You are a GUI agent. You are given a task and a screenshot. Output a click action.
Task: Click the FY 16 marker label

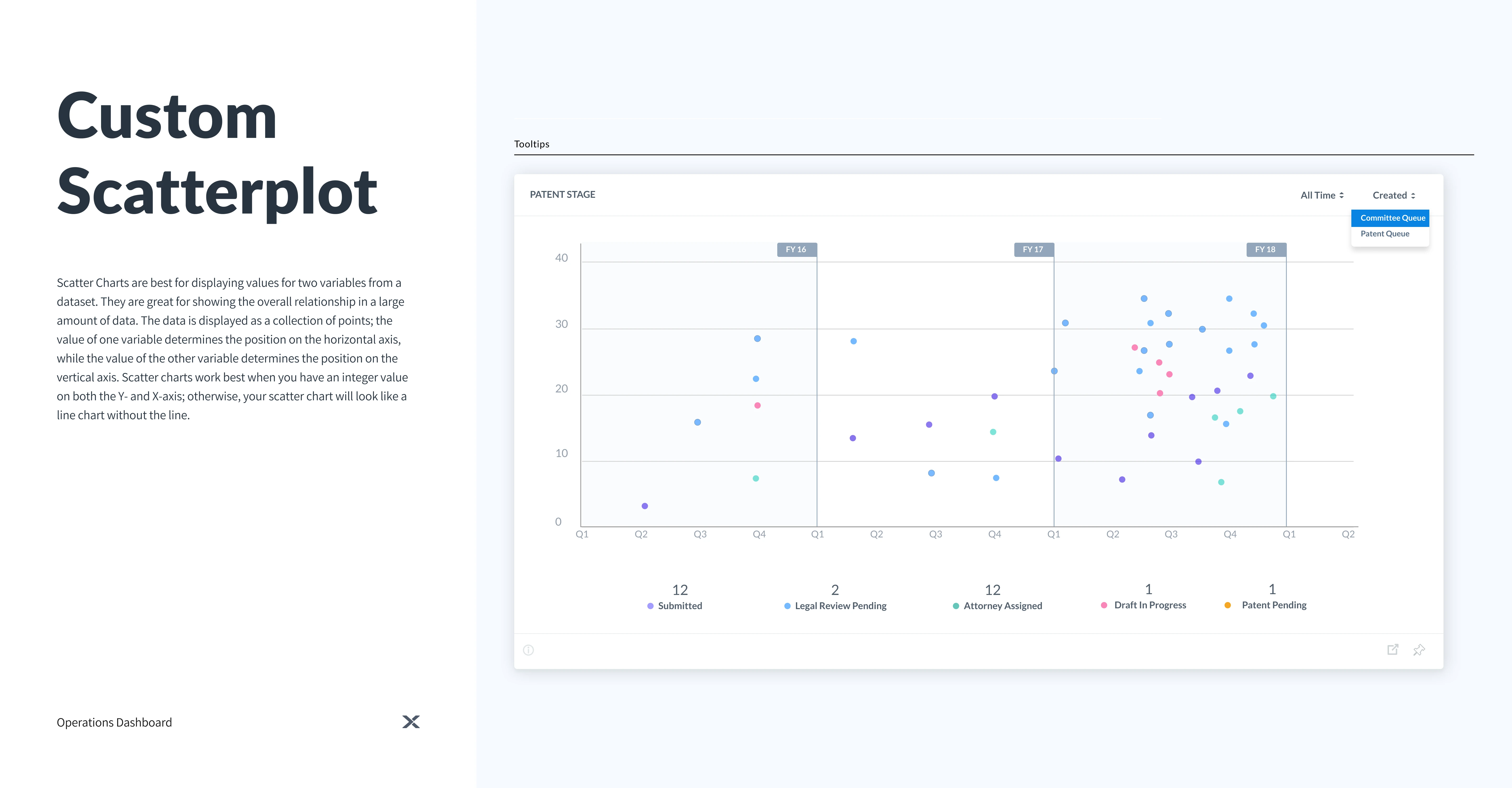point(796,250)
